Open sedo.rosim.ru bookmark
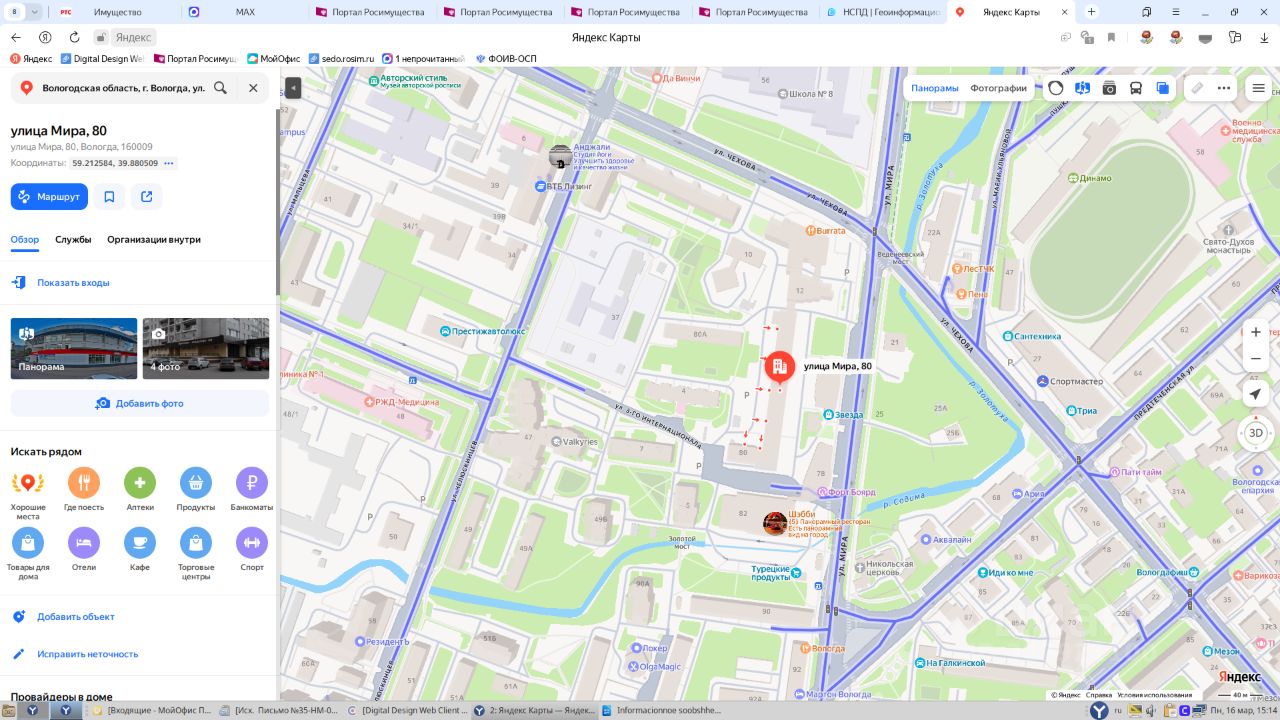 [x=341, y=59]
